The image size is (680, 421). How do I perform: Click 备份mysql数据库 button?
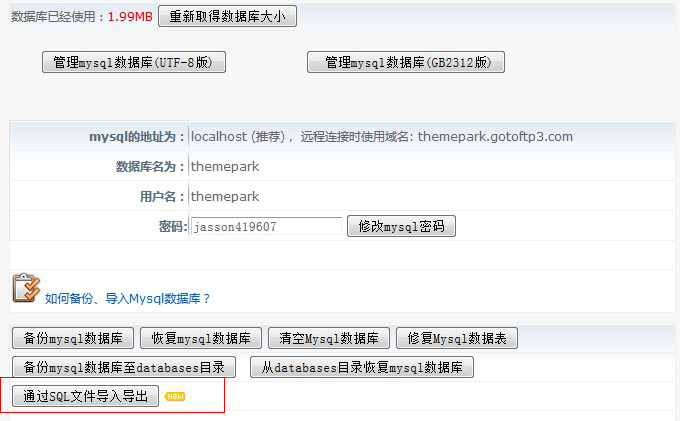73,338
